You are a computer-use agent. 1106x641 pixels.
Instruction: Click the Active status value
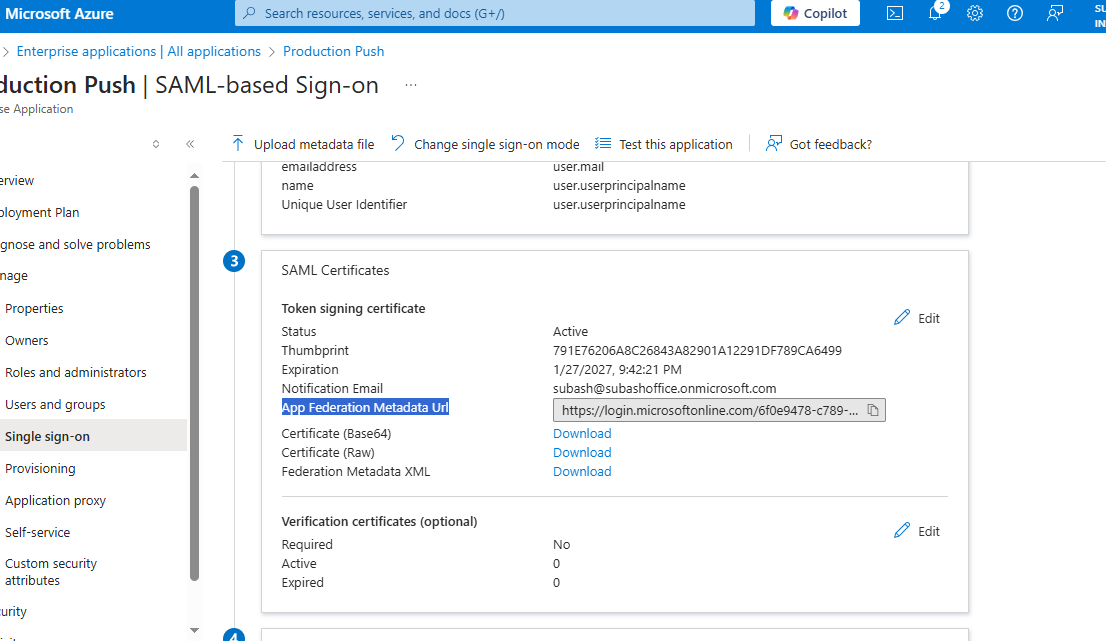pyautogui.click(x=571, y=331)
